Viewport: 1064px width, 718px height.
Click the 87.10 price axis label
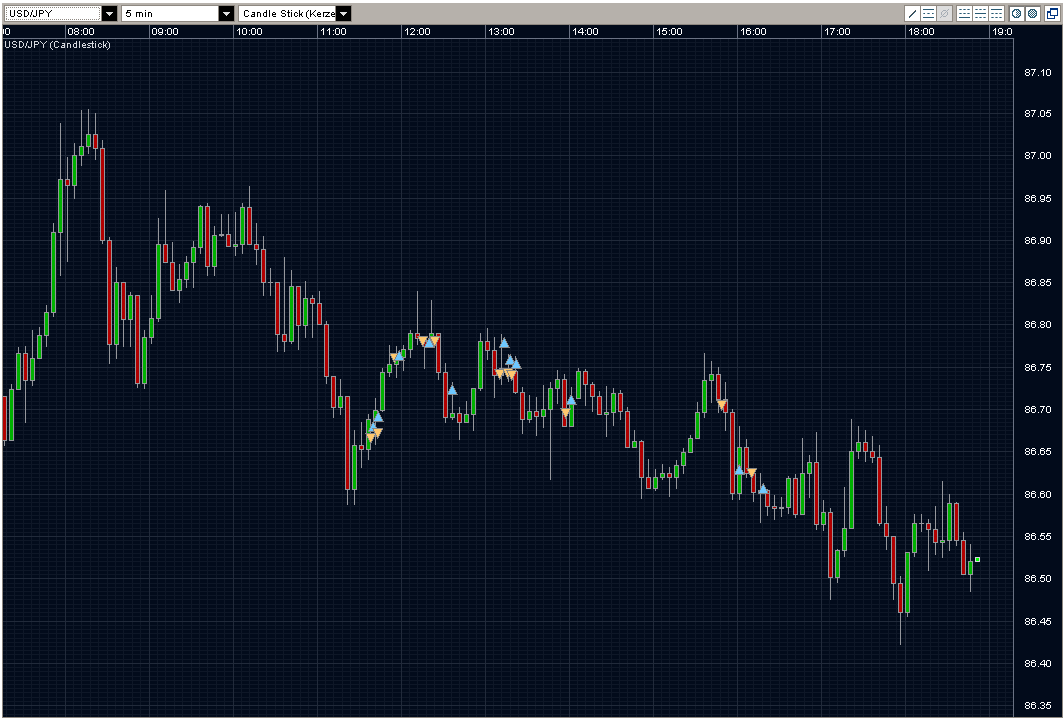tap(1038, 73)
